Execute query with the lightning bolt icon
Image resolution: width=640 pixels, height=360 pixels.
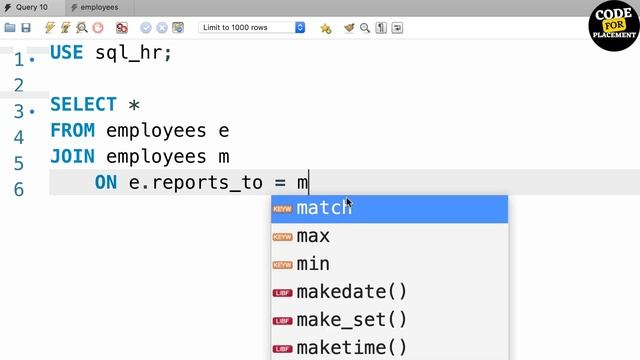pos(50,28)
